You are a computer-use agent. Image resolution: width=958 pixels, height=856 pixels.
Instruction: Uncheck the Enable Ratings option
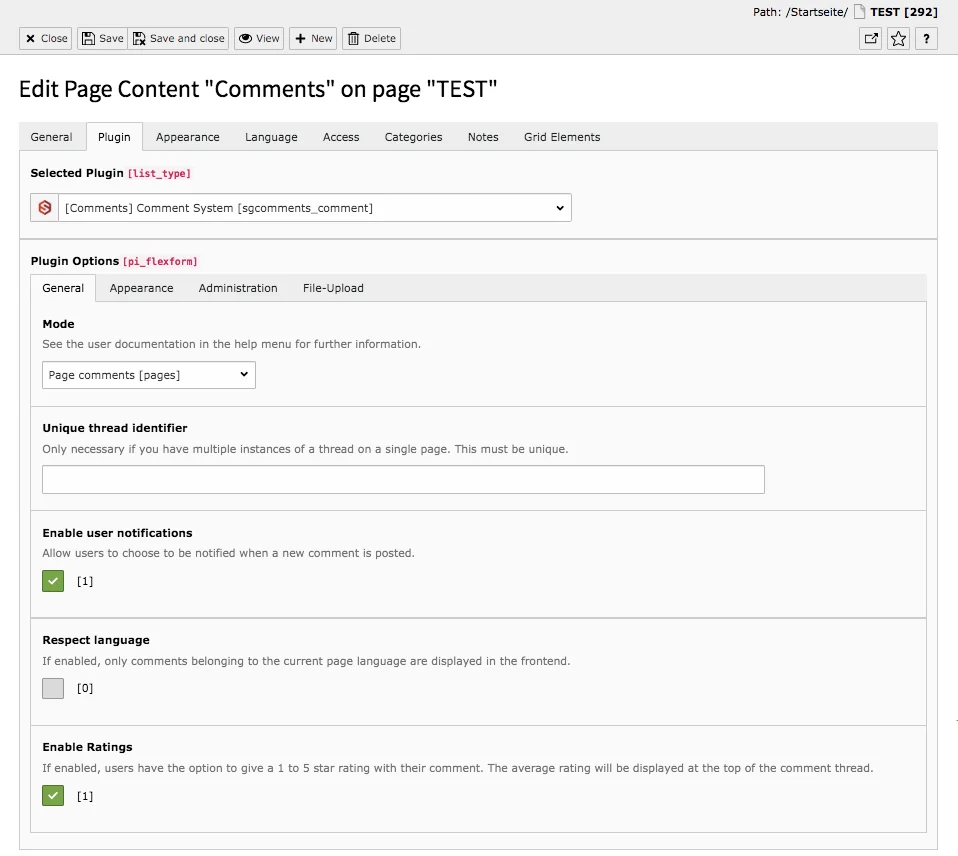52,795
